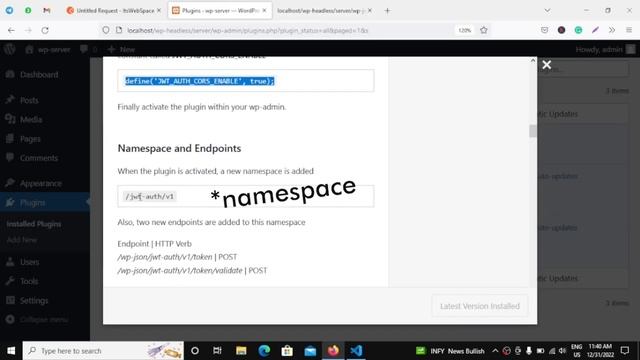This screenshot has height=360, width=640.
Task: Close the plugin details modal with X
Action: (x=547, y=64)
